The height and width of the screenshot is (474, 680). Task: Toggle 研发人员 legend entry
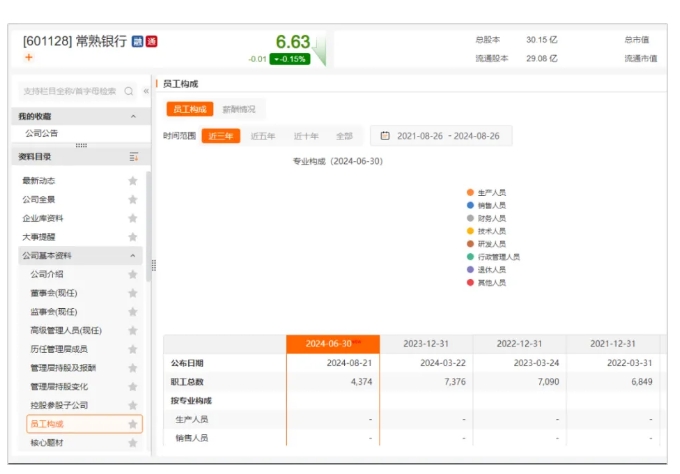point(486,244)
